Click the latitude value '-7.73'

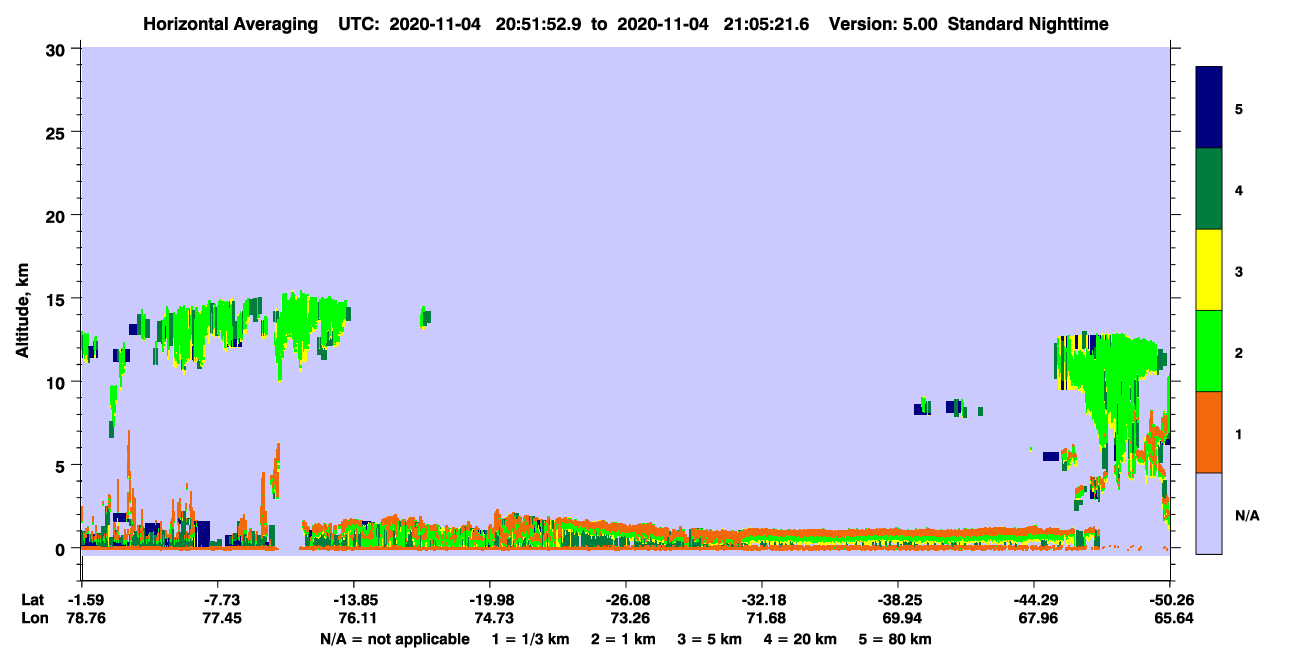[222, 600]
